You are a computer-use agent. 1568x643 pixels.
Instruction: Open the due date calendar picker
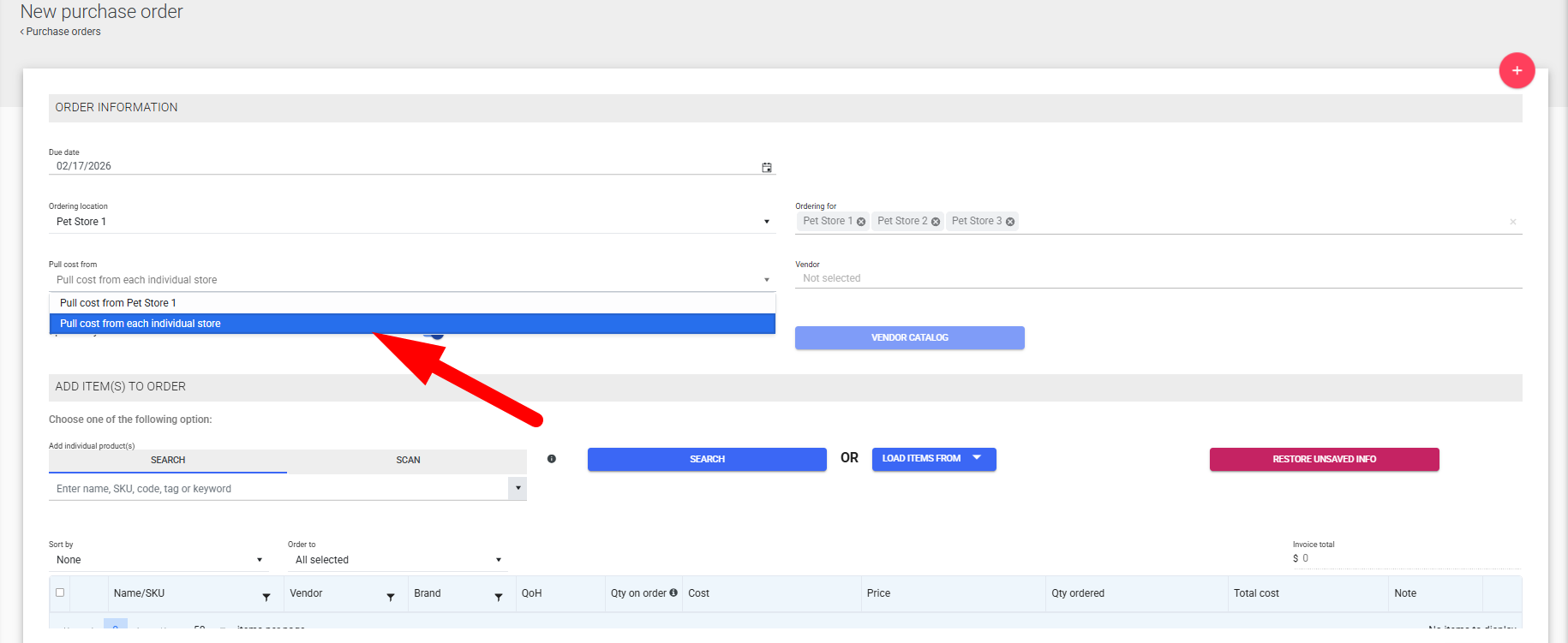click(x=767, y=167)
